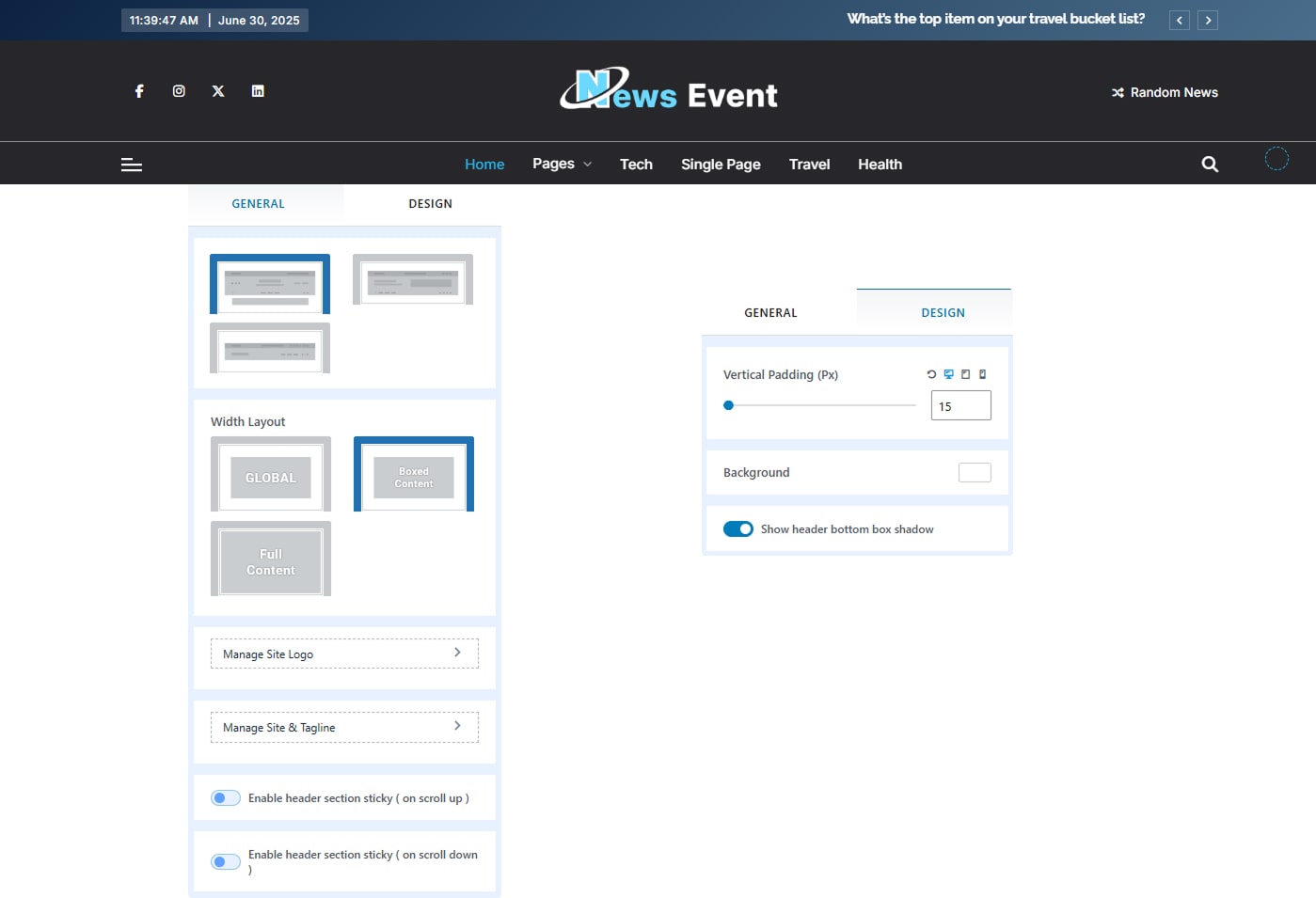Viewport: 1316px width, 898px height.
Task: Click the search magnifier icon
Action: click(x=1210, y=165)
